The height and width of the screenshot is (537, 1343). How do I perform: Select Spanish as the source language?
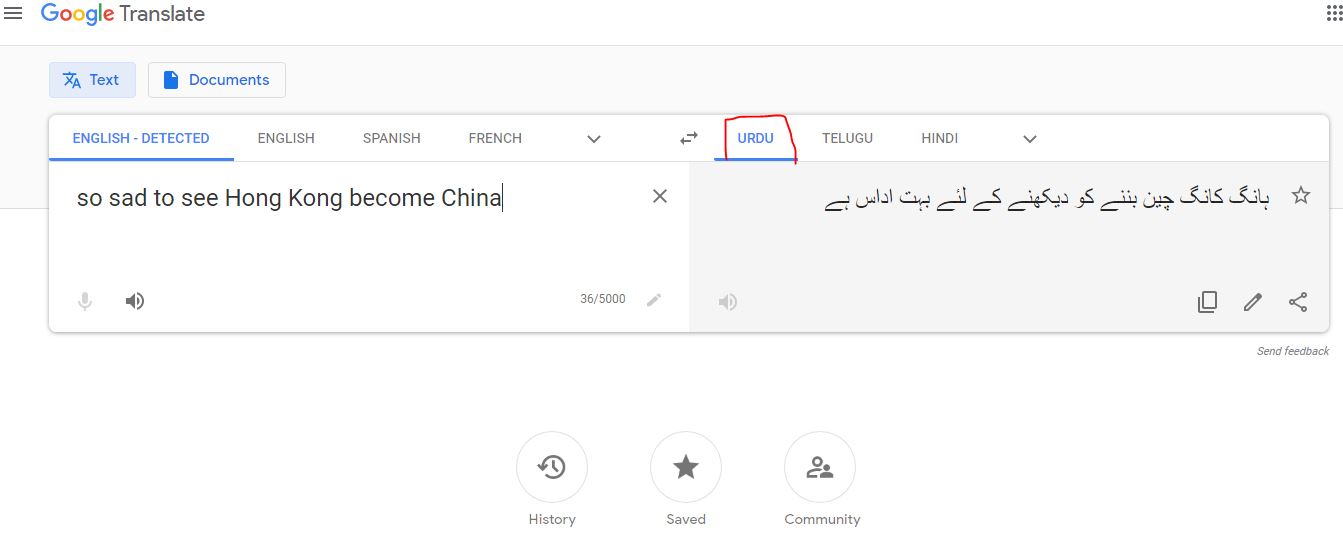point(391,138)
